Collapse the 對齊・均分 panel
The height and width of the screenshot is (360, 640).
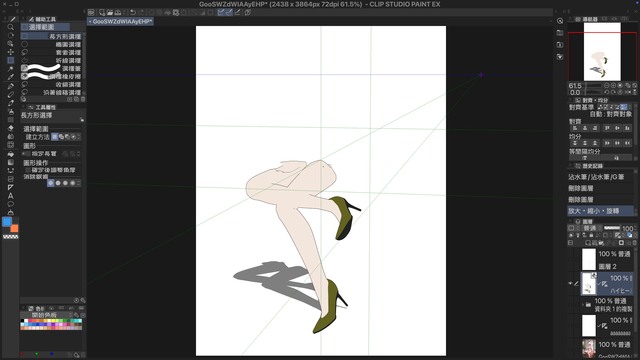[x=571, y=100]
